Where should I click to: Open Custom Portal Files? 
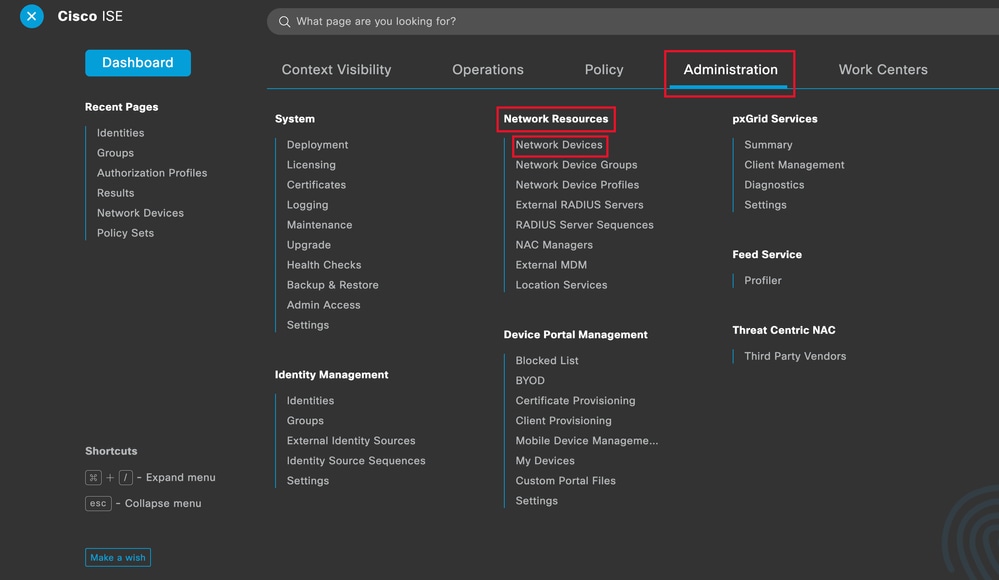click(x=566, y=481)
